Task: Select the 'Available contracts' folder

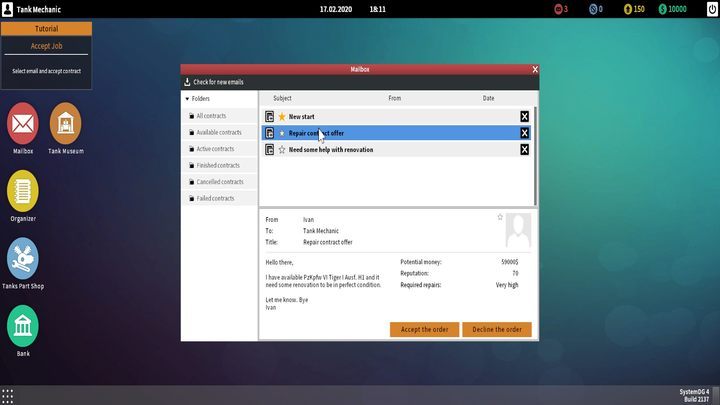Action: pos(218,132)
